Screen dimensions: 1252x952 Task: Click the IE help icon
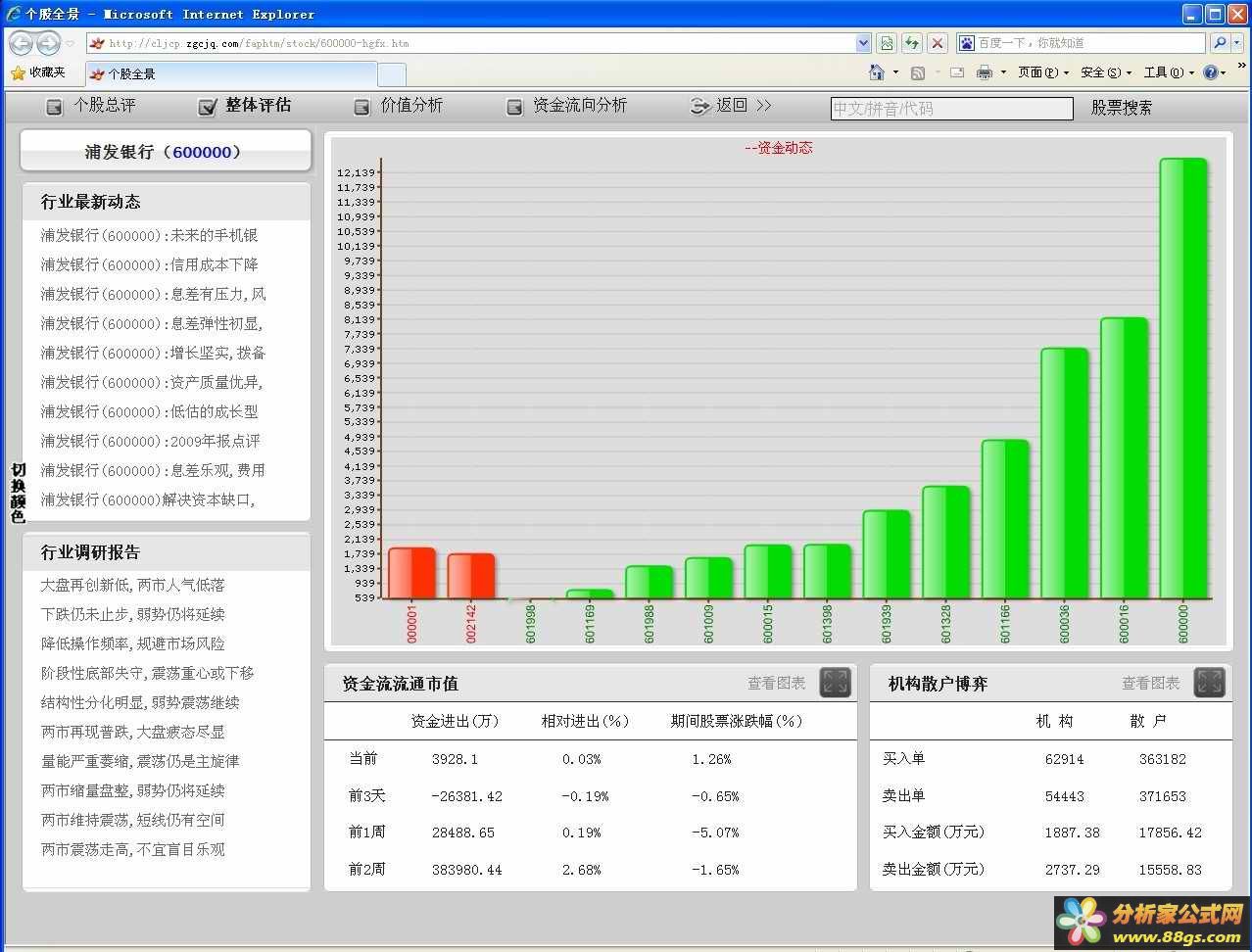(1211, 72)
